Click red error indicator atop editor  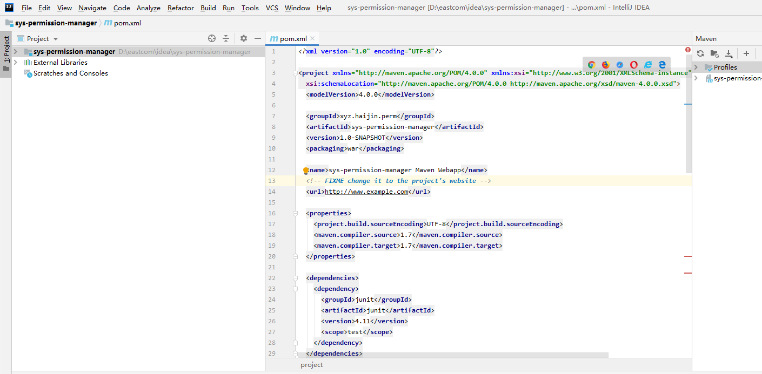coord(688,50)
